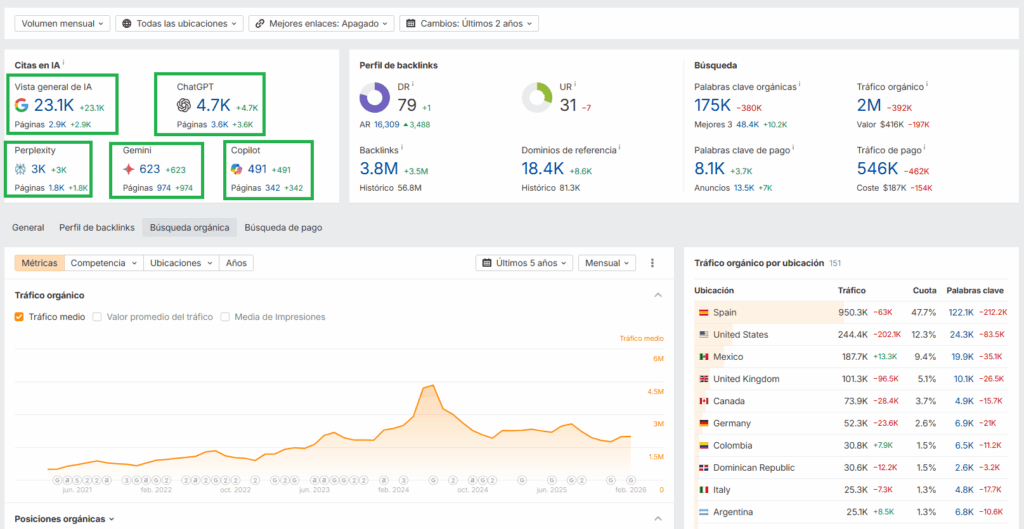Click the United States flag icon

[703, 334]
